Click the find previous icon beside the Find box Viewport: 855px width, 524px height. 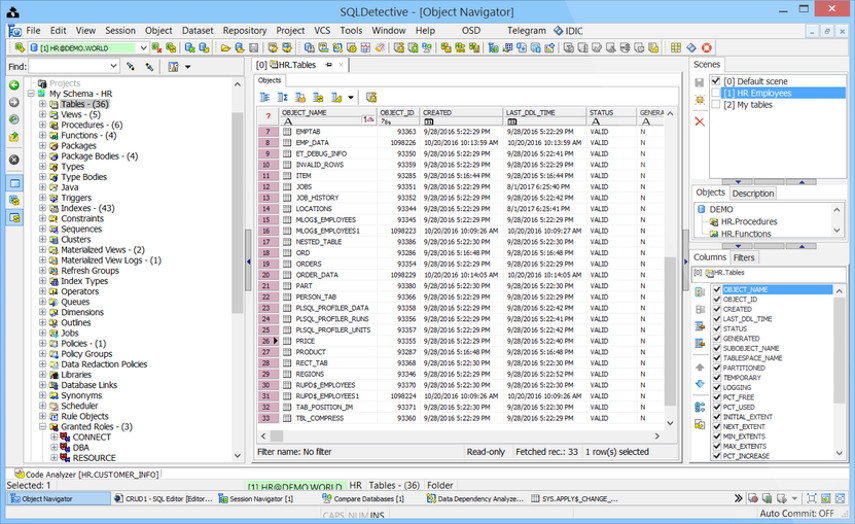149,67
